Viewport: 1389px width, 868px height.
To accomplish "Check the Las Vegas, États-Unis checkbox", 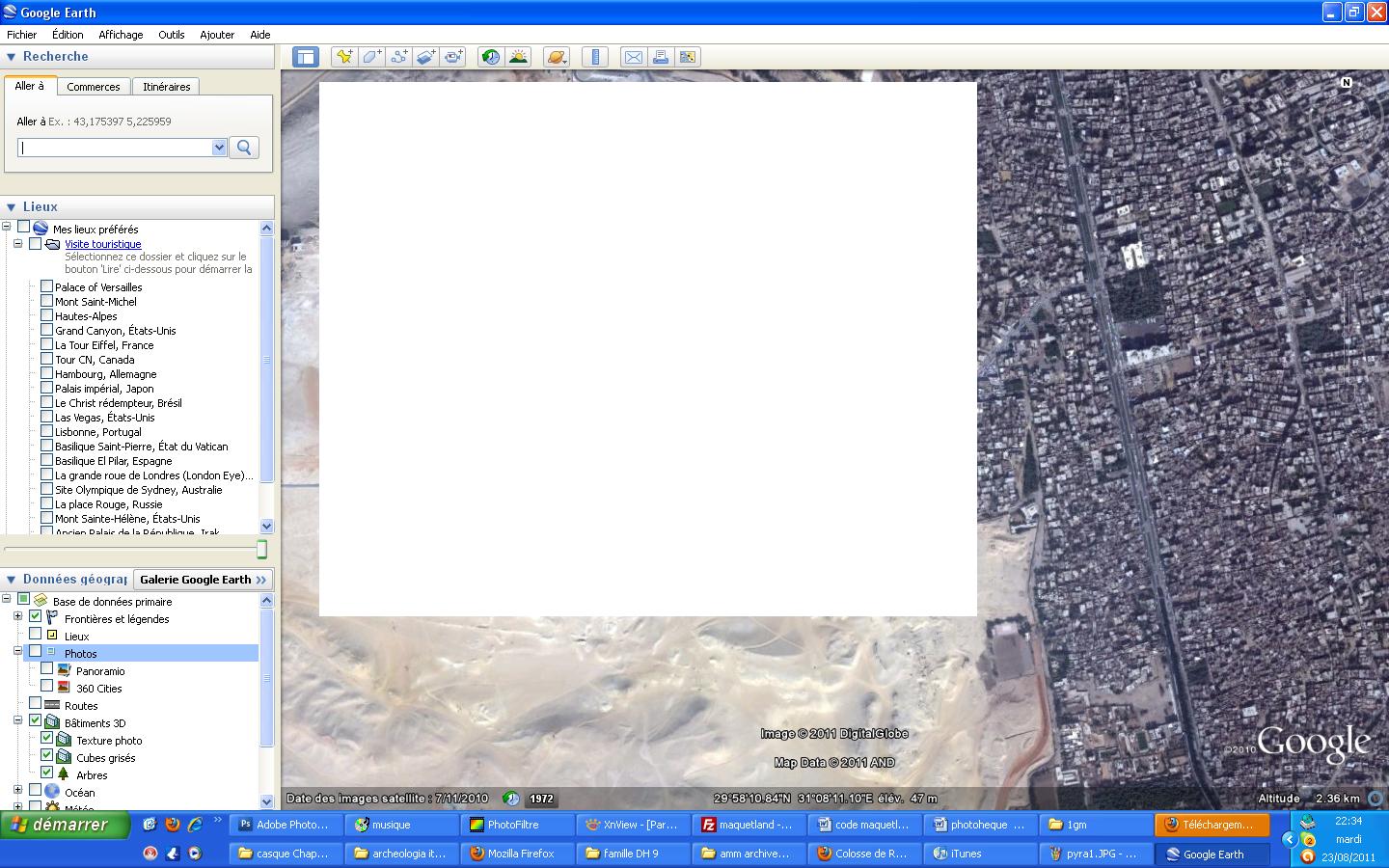I will click(x=46, y=417).
